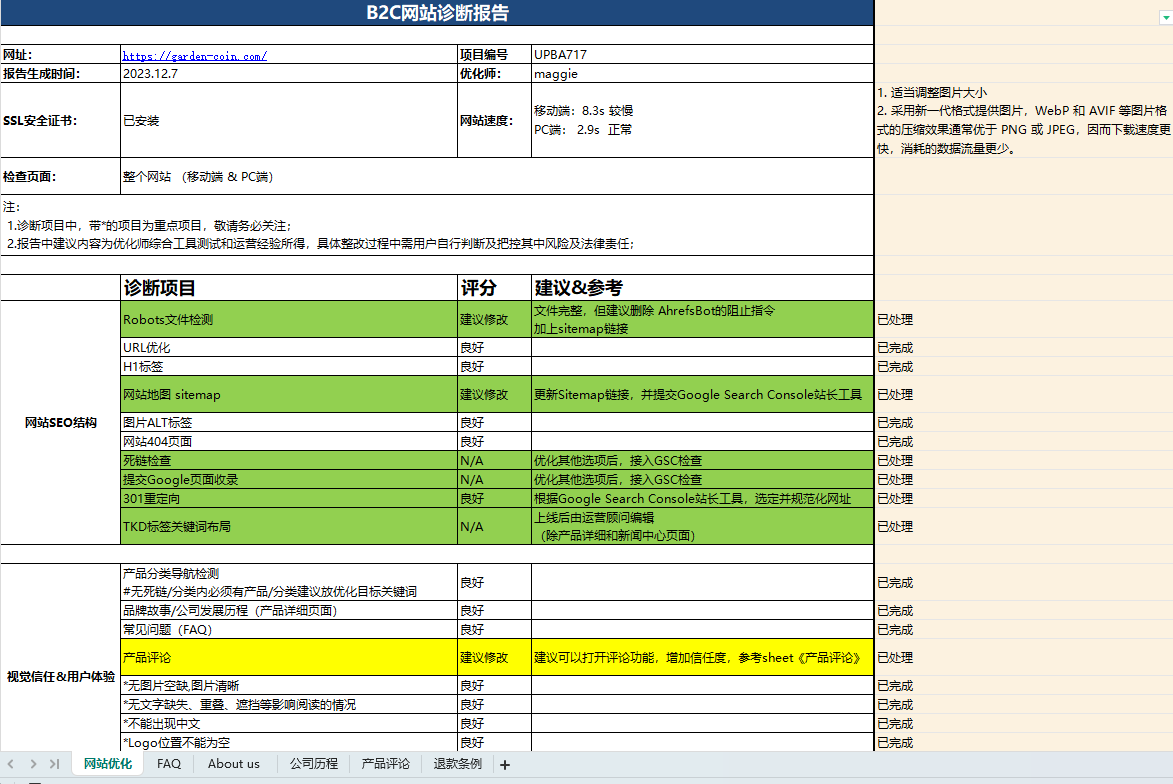
Task: Select the 已安装 SSL status cell
Action: click(289, 120)
